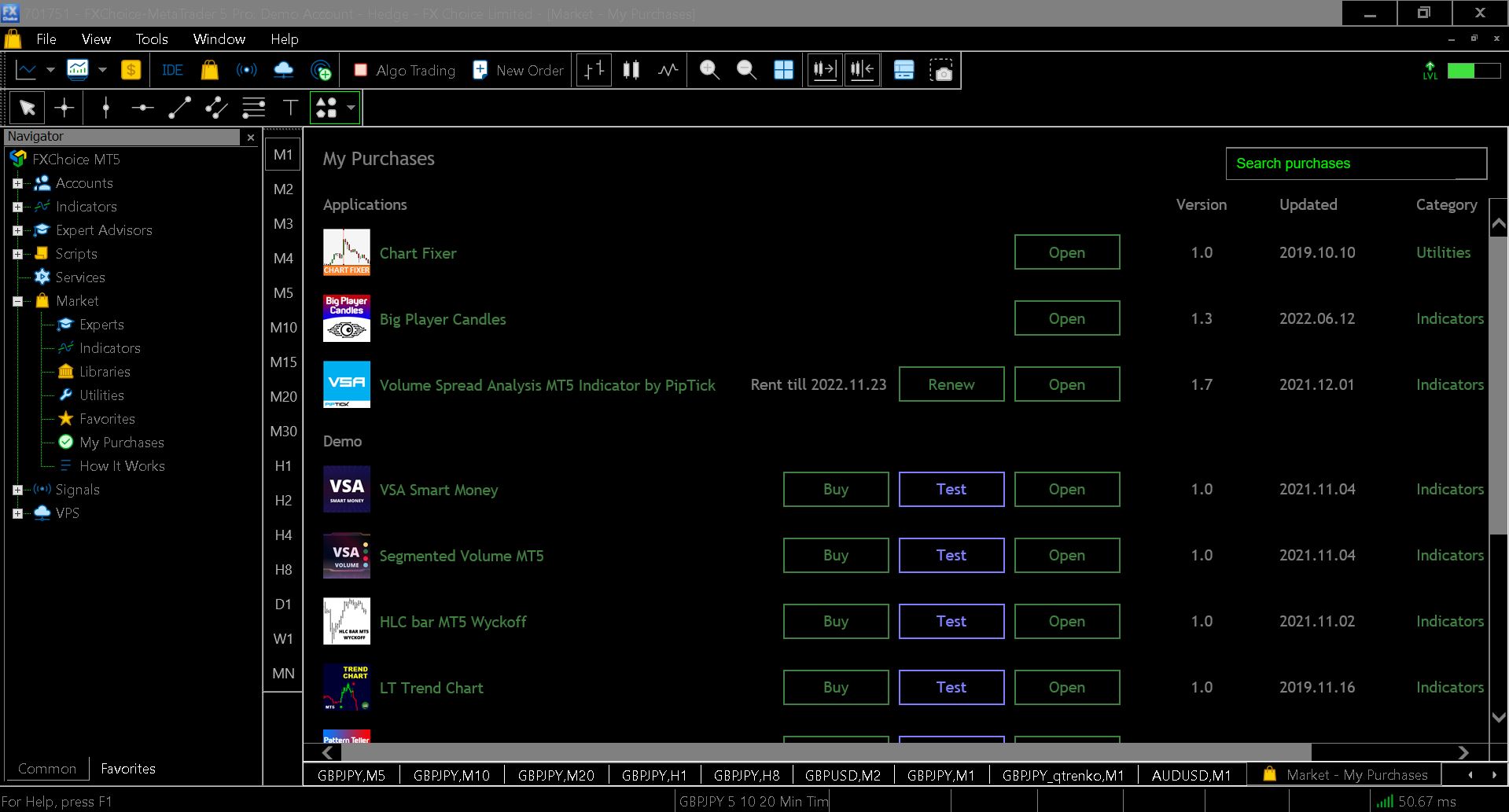
Task: Take a screenshot with the camera icon
Action: 941,71
